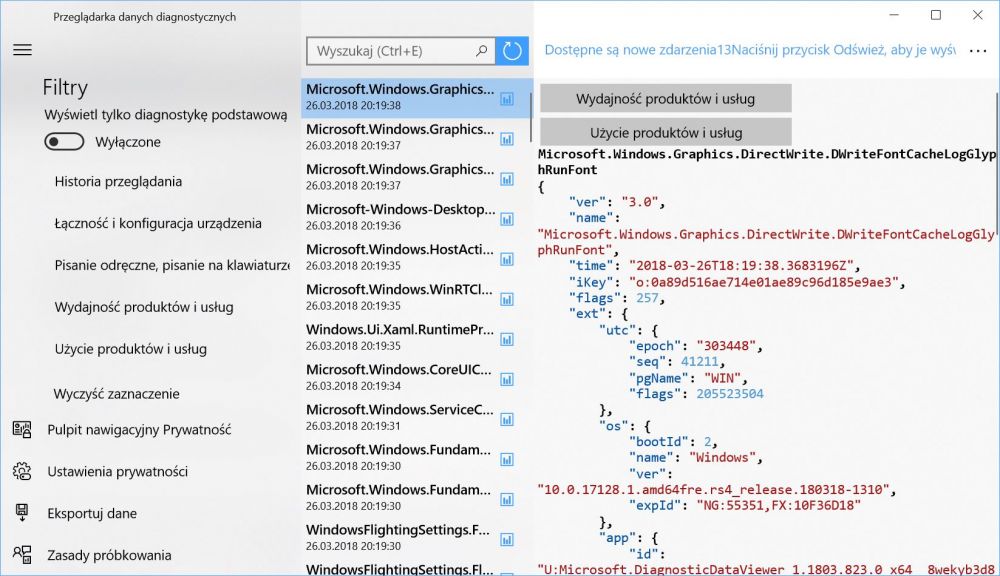Click the event list scrollbar
Viewport: 1000px width, 576px height.
click(530, 117)
